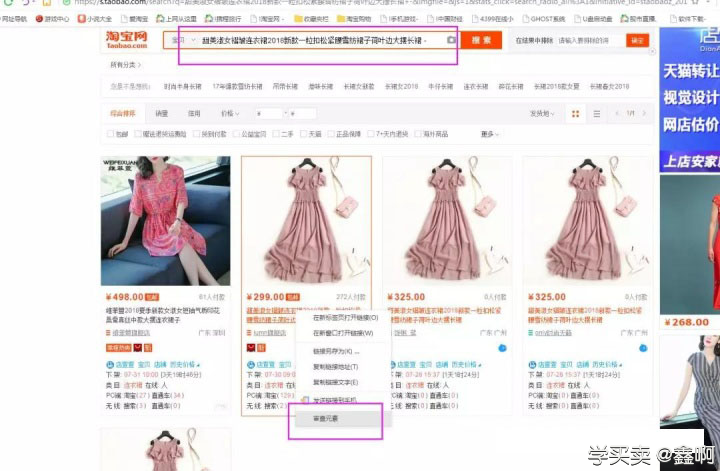Go to next results page arrow
Screen dimensions: 720x471
[x=644, y=113]
